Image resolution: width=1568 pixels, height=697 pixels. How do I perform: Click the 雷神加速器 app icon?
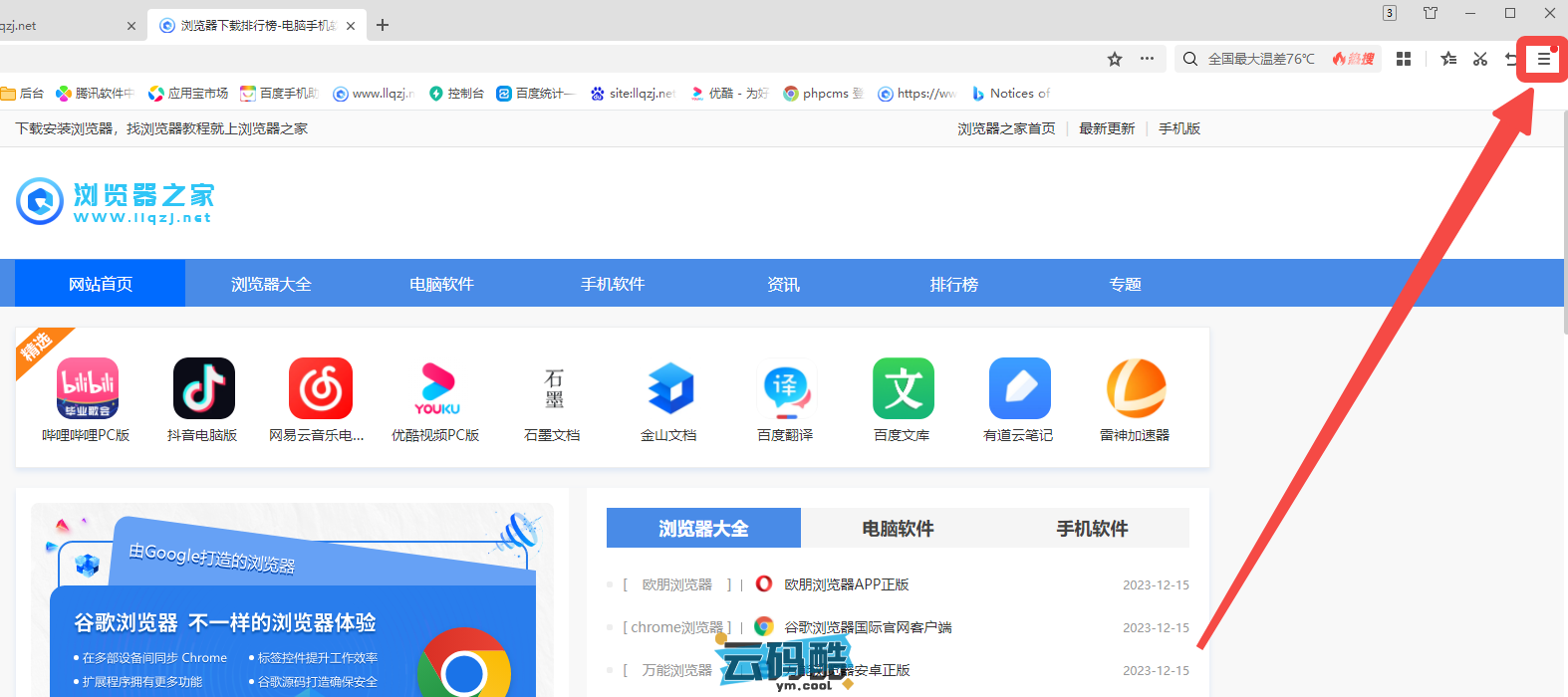pos(1135,388)
